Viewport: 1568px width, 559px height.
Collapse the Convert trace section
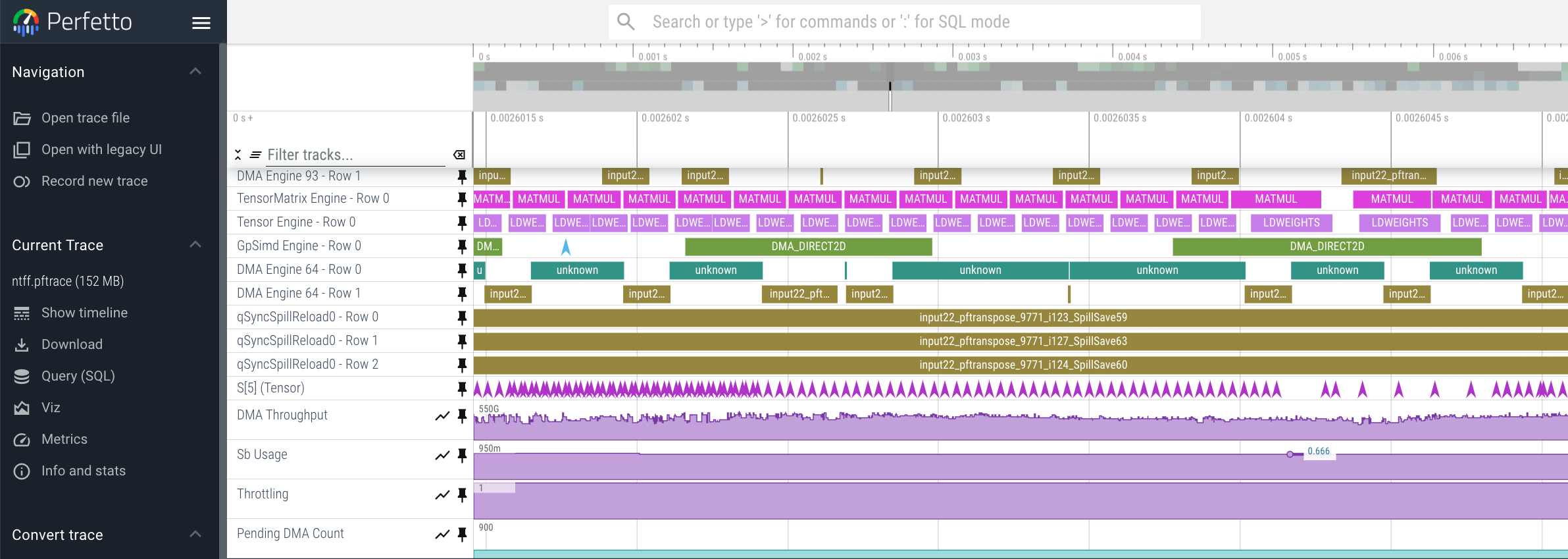pyautogui.click(x=195, y=535)
